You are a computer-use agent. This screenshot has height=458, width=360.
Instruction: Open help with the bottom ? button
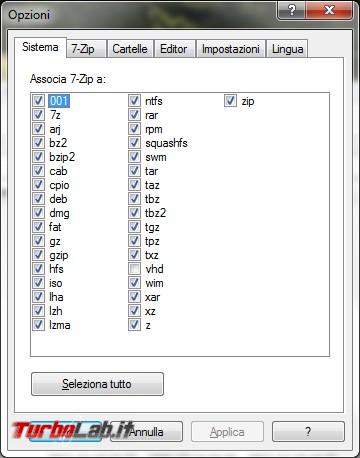tap(308, 432)
